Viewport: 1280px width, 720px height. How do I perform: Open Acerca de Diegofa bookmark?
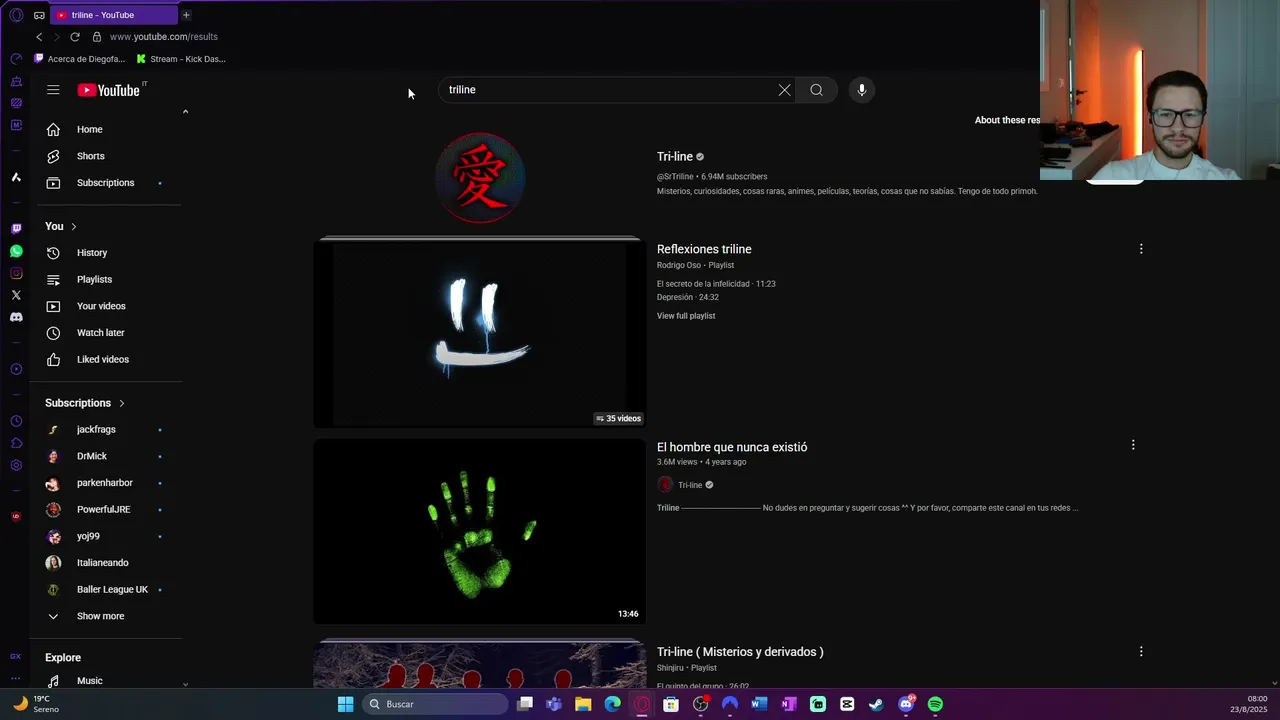80,59
